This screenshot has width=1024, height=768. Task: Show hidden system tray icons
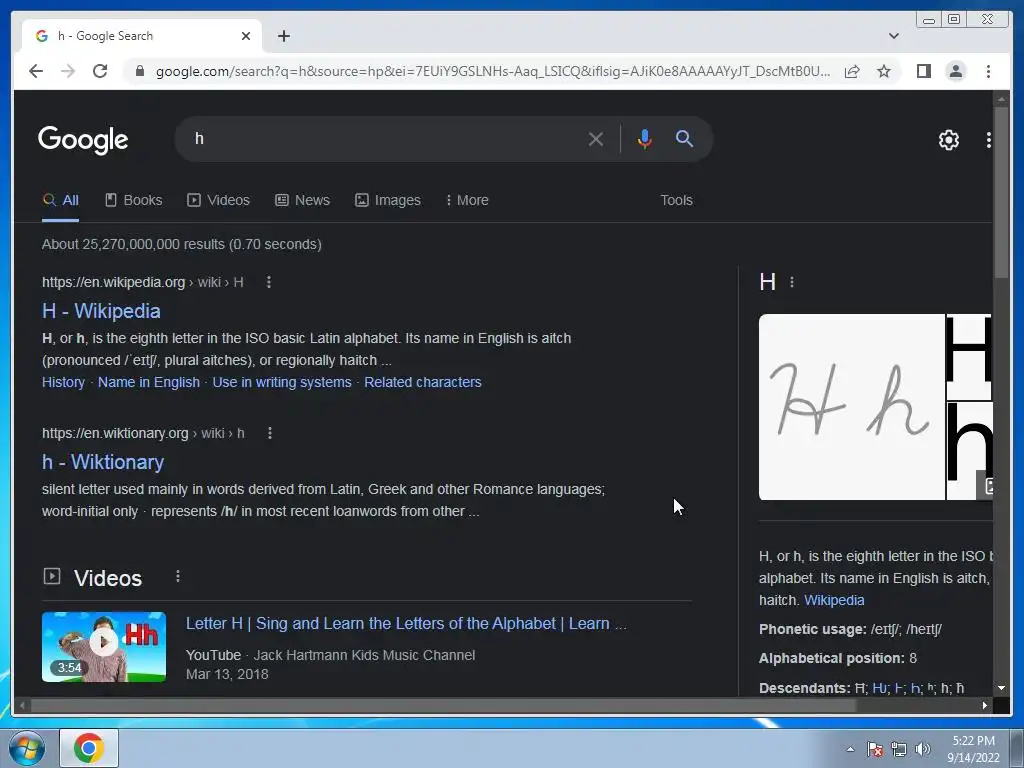(x=850, y=749)
